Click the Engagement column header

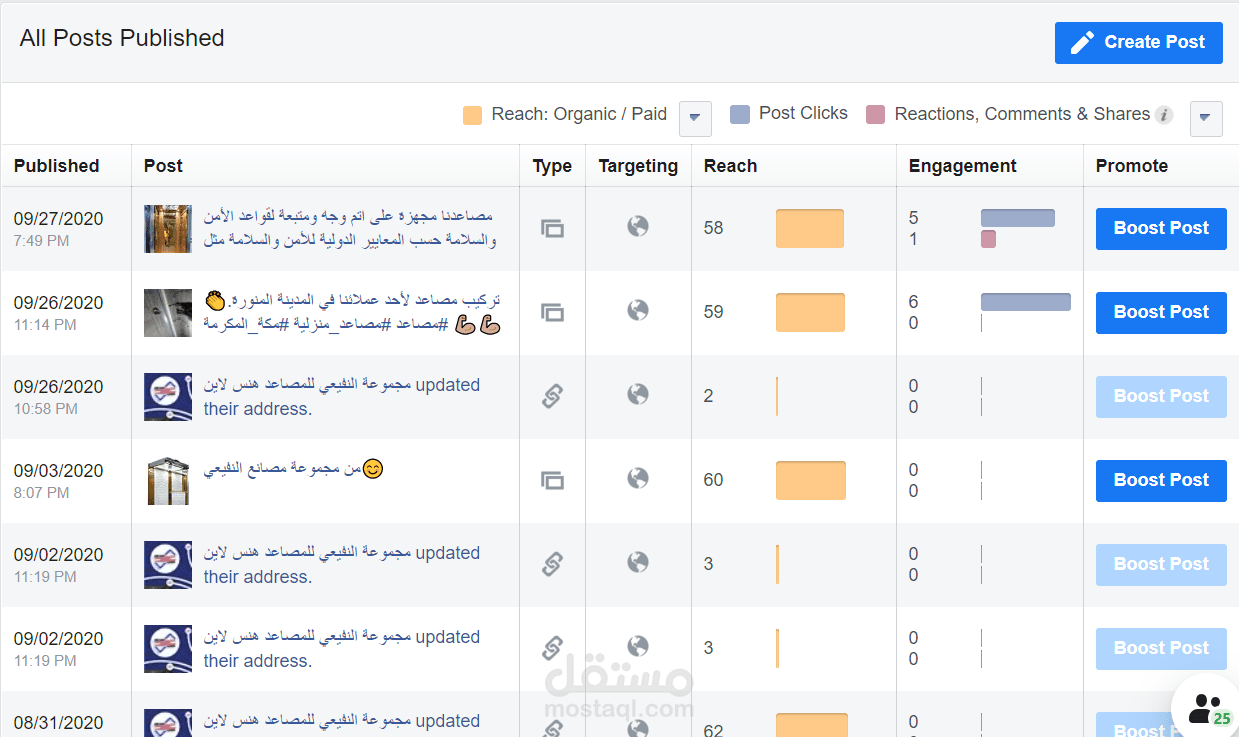point(962,166)
